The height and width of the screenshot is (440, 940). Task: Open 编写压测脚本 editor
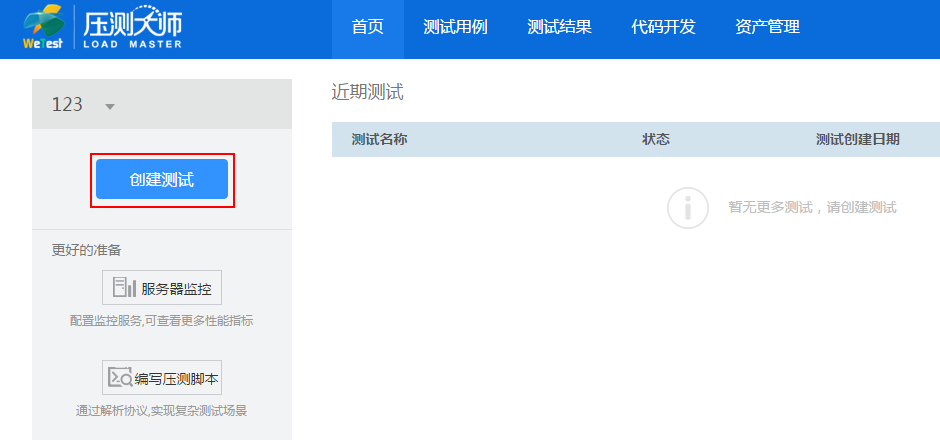(162, 378)
